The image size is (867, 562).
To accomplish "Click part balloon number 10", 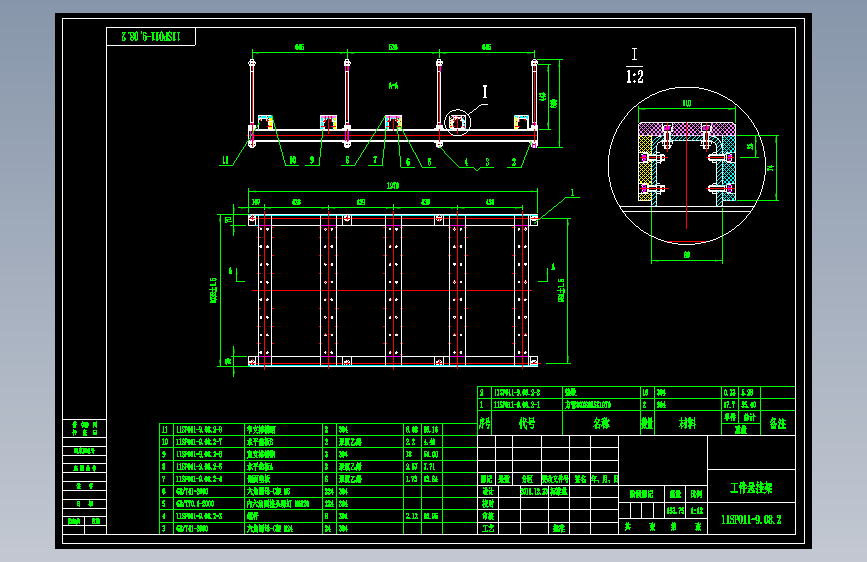I will click(x=293, y=160).
